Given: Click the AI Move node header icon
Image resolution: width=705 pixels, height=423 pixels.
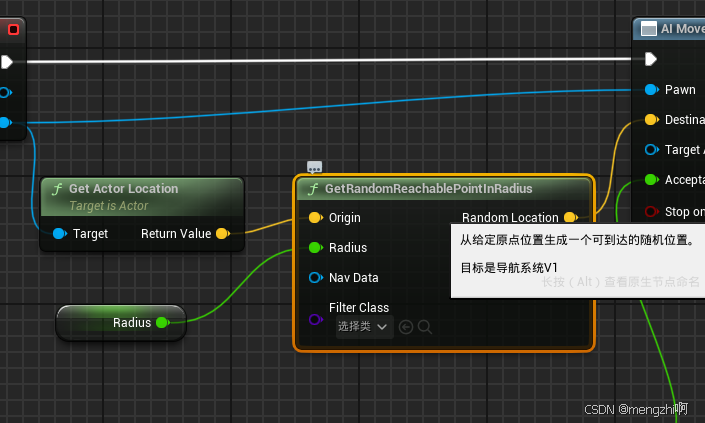Looking at the screenshot, I should coord(648,29).
